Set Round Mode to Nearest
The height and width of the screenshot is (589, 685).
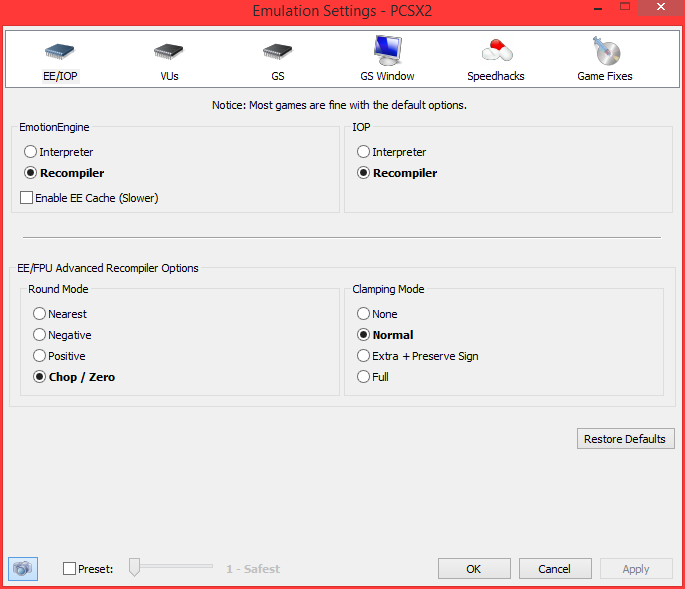[x=40, y=314]
